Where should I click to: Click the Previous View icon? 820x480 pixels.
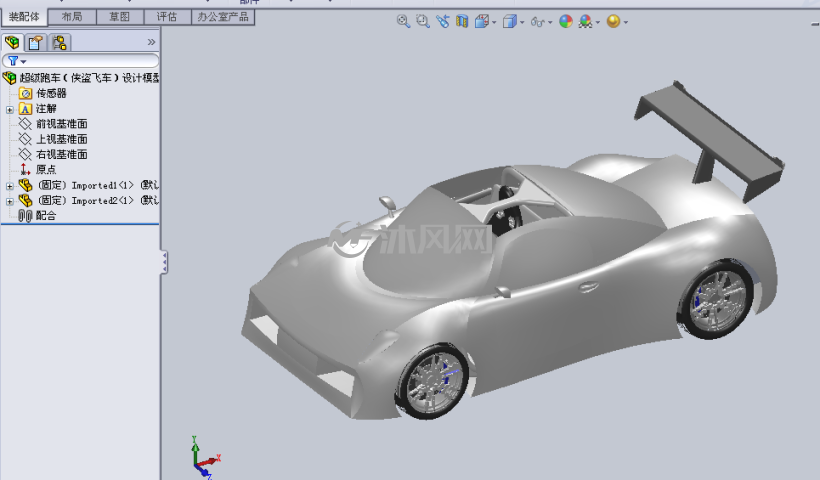pos(442,21)
